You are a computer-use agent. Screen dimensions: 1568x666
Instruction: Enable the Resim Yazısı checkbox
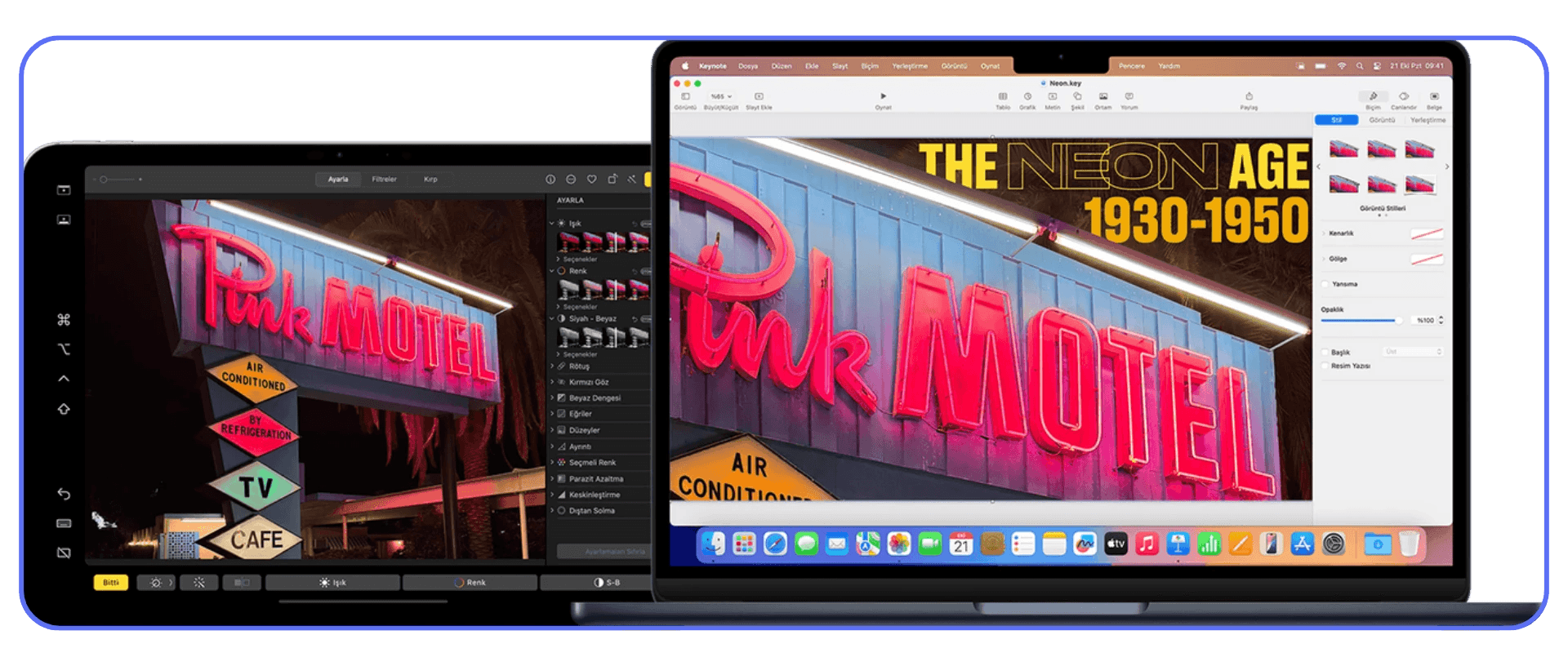tap(1325, 366)
